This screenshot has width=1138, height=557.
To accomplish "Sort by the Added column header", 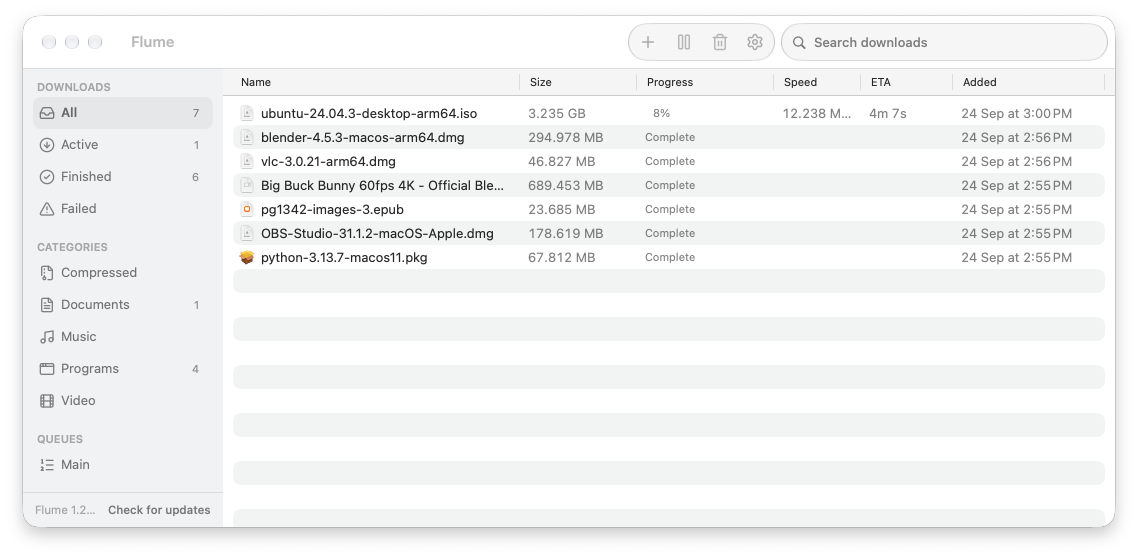I will click(1029, 82).
